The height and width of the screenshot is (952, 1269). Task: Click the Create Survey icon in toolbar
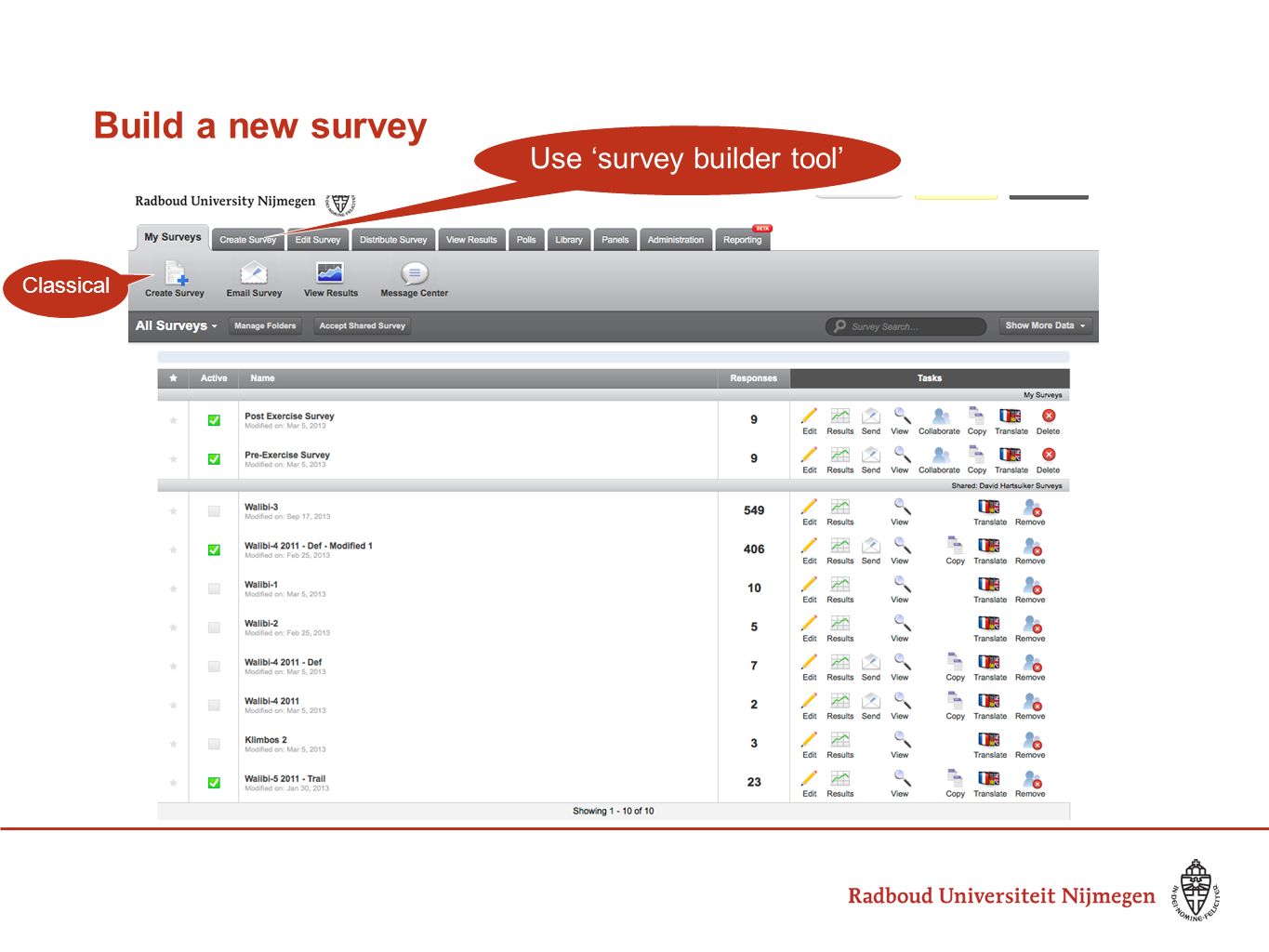pyautogui.click(x=176, y=273)
